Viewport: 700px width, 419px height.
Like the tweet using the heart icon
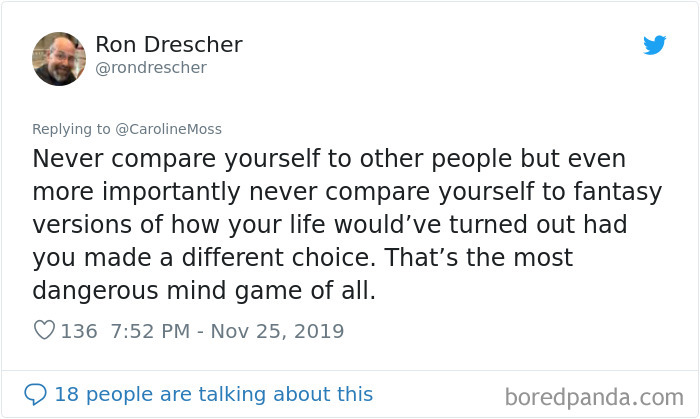[x=44, y=331]
